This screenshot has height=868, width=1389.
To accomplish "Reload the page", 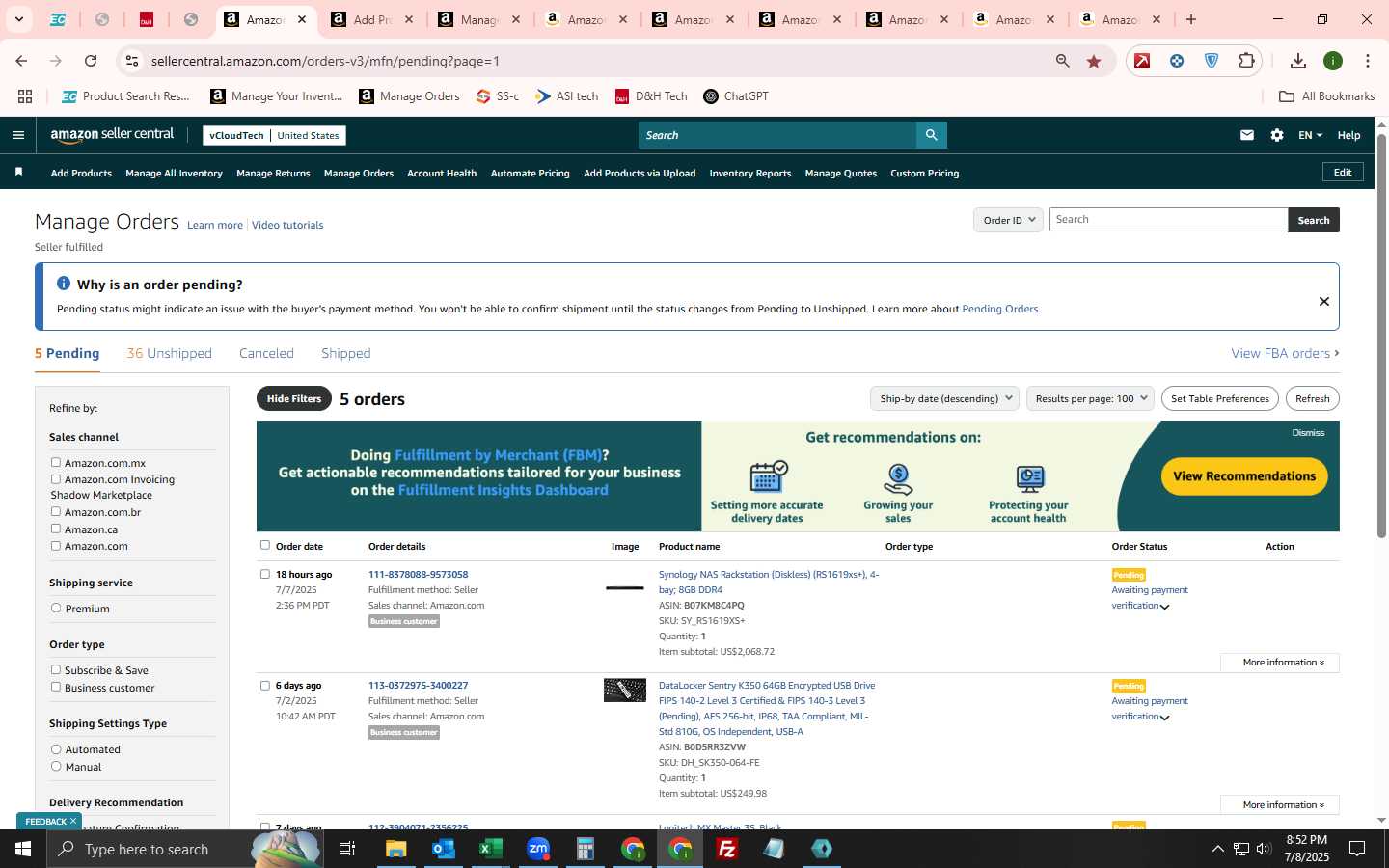I will point(91,61).
